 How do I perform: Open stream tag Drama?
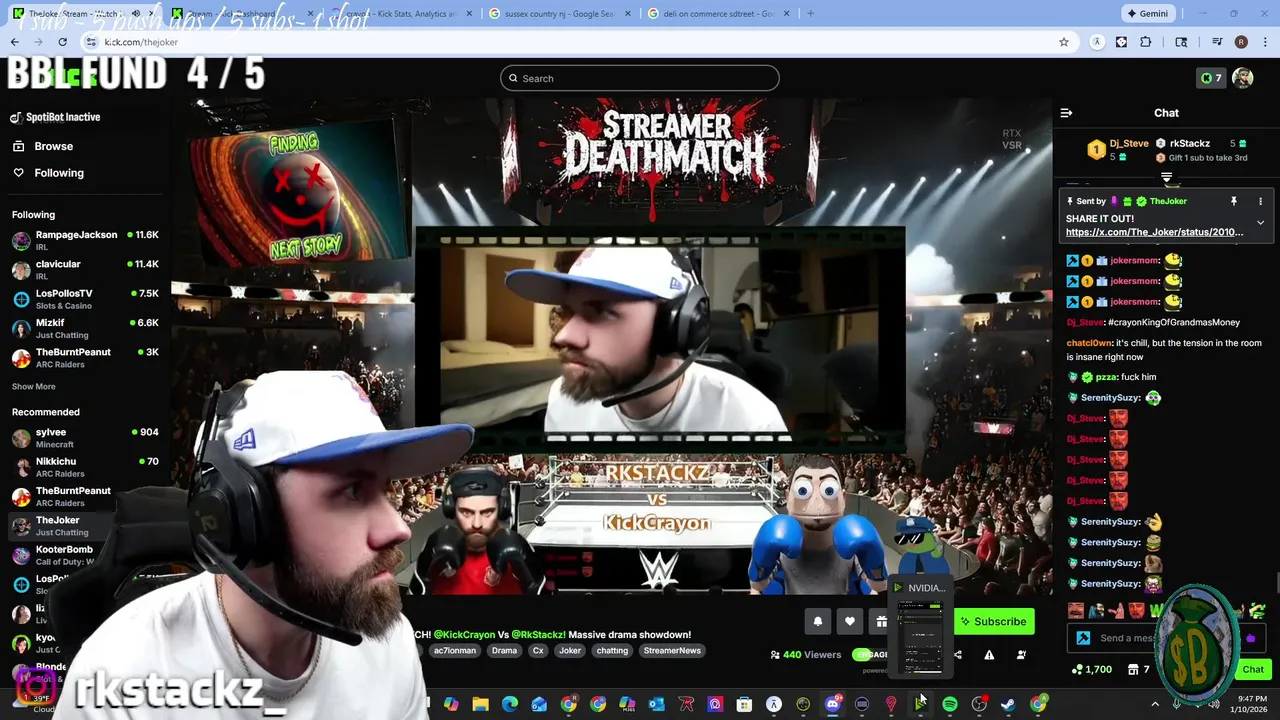click(x=504, y=650)
